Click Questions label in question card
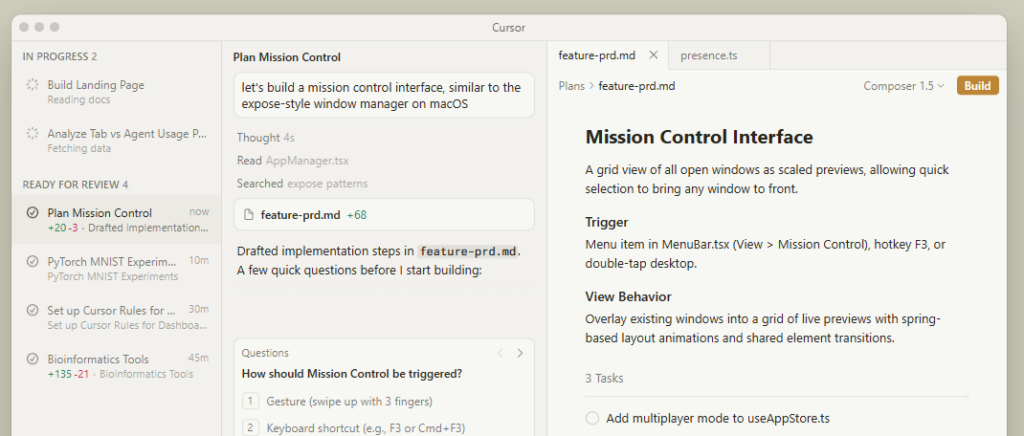 pyautogui.click(x=265, y=353)
